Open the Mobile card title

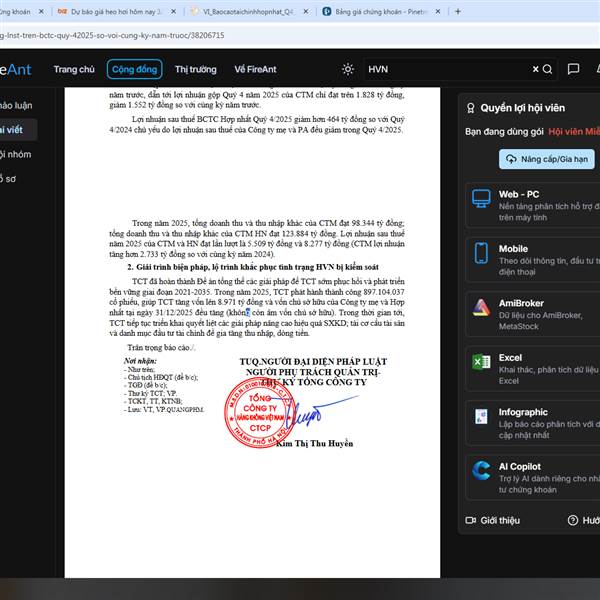[x=513, y=249]
